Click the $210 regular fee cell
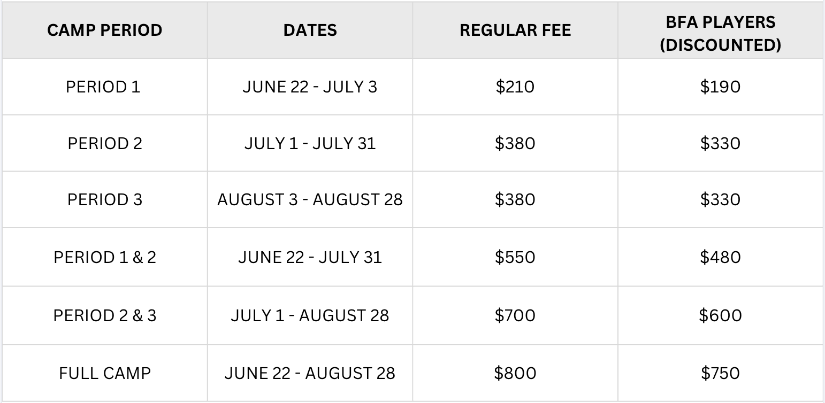The image size is (825, 403). click(515, 86)
